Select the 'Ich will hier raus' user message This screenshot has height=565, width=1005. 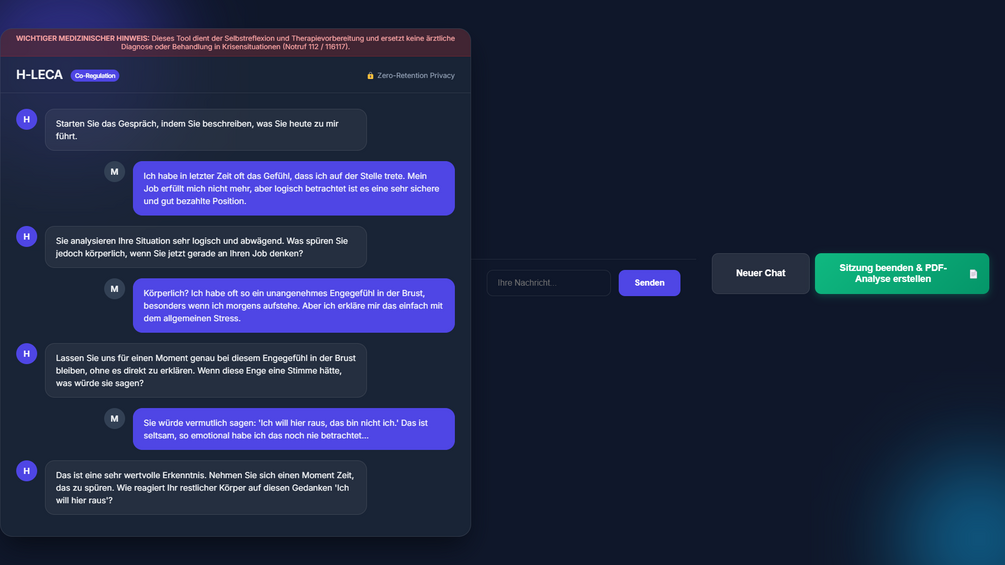[294, 429]
